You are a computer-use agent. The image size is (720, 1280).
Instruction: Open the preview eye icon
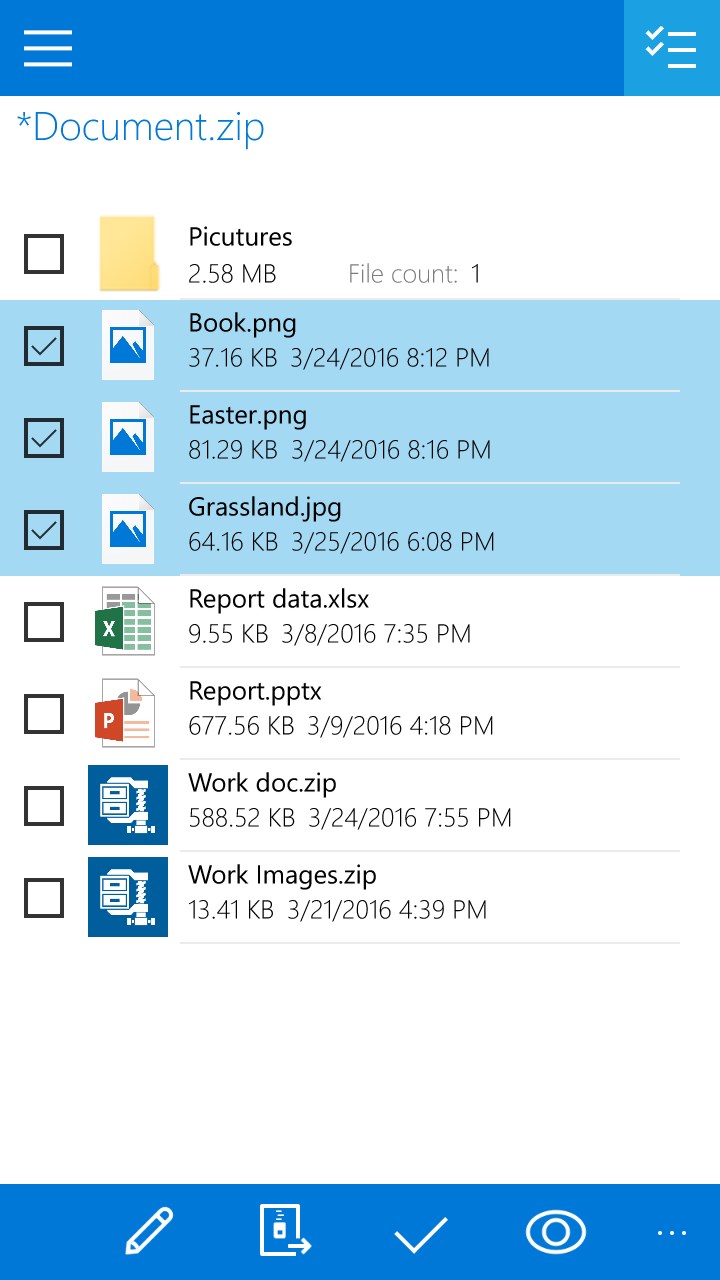coord(556,1230)
